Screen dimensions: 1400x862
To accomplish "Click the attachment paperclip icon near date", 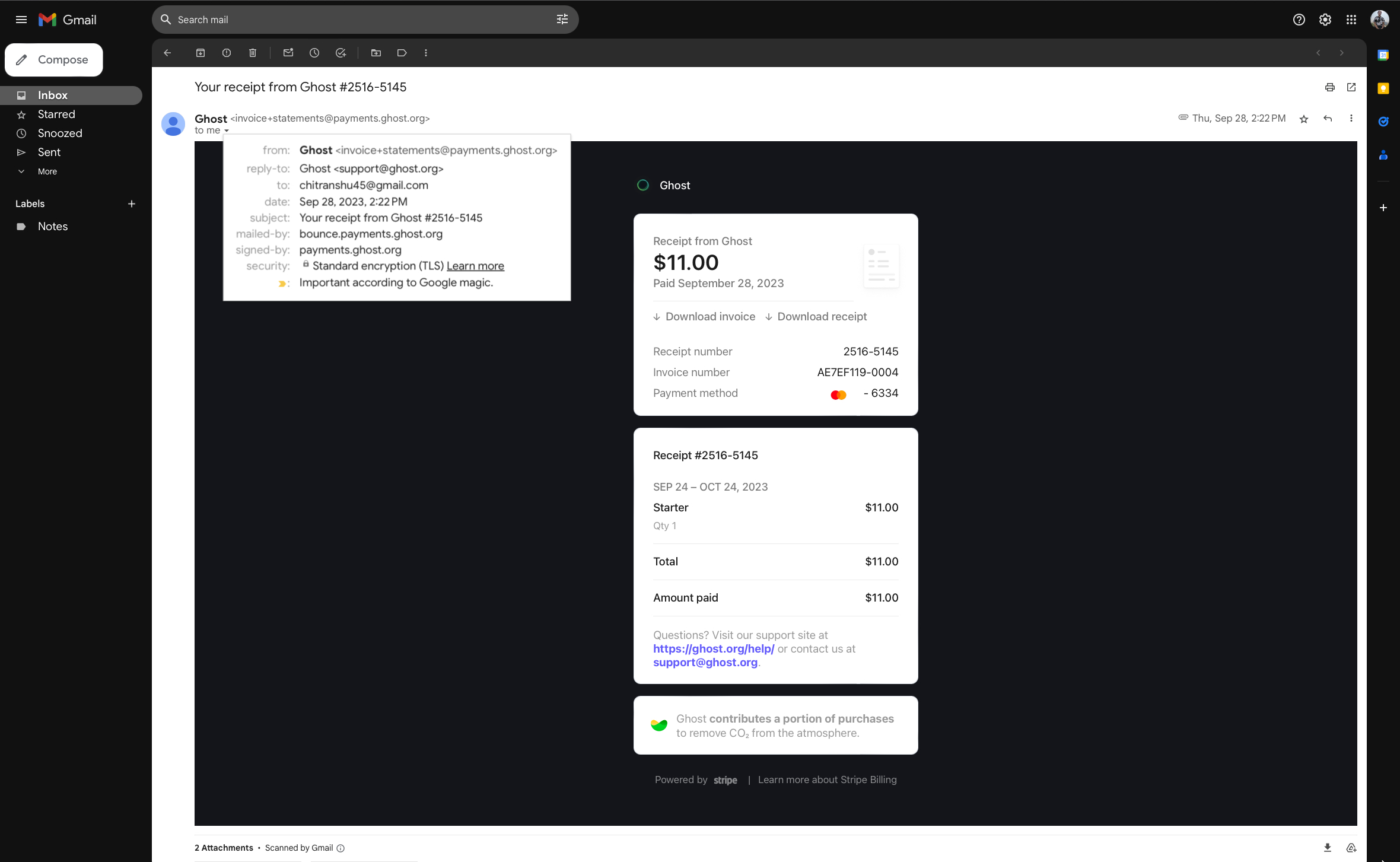I will click(1182, 117).
